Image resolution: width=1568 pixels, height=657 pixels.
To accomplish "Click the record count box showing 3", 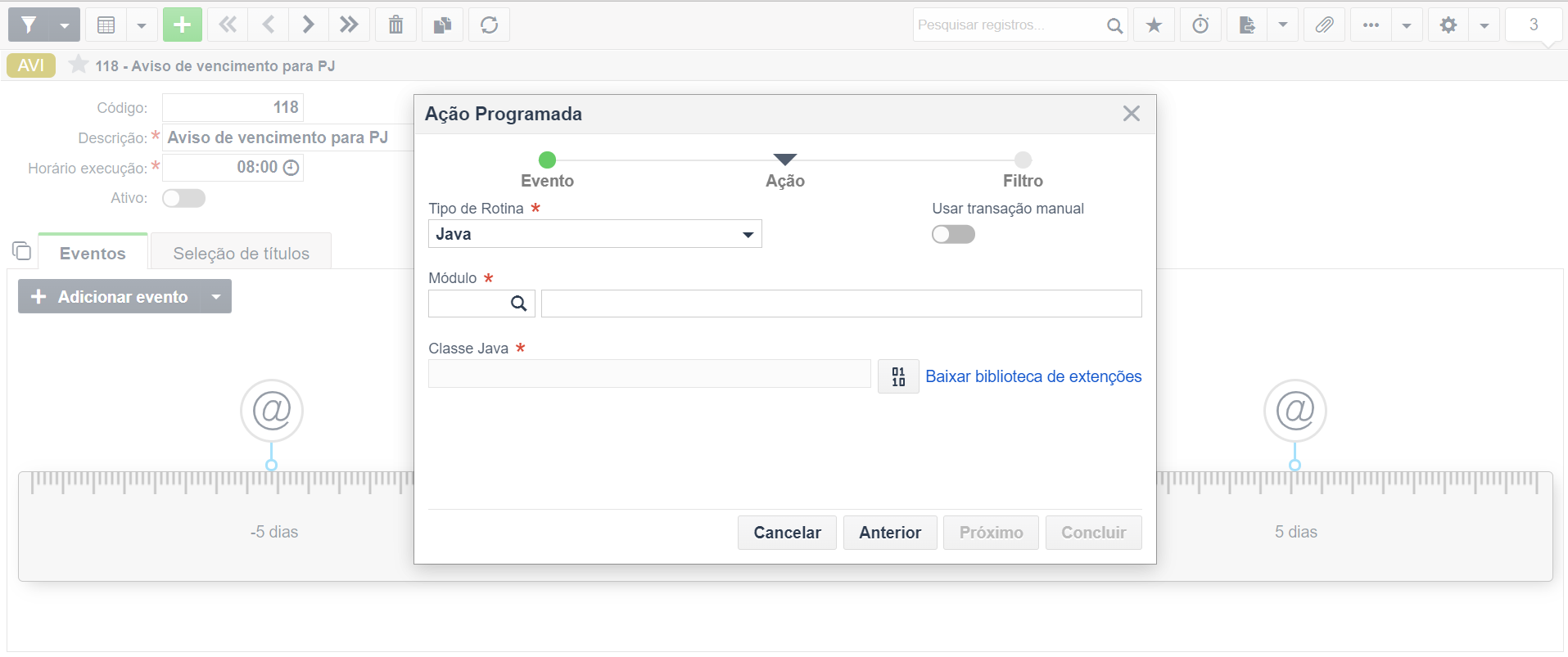I will click(x=1534, y=25).
